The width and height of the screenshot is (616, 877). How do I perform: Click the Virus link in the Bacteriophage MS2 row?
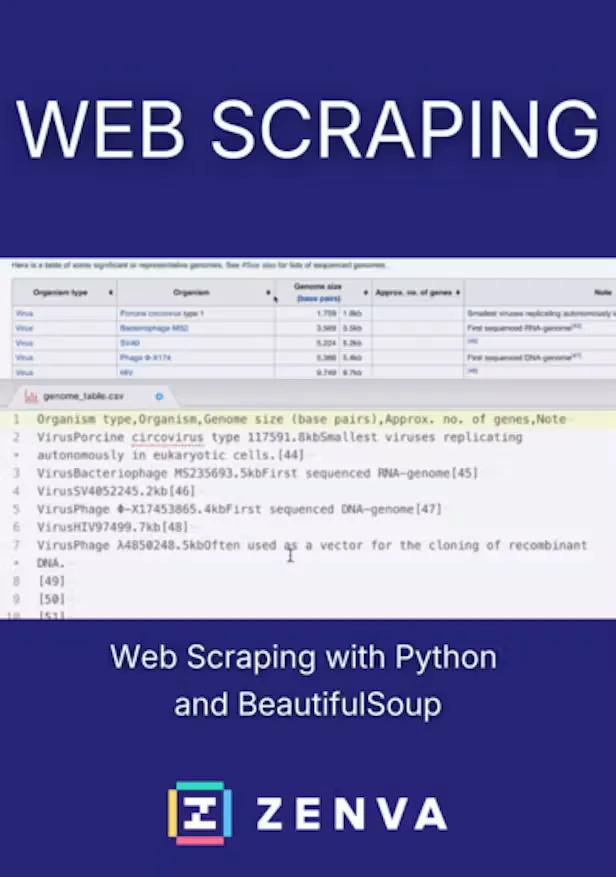pos(25,328)
